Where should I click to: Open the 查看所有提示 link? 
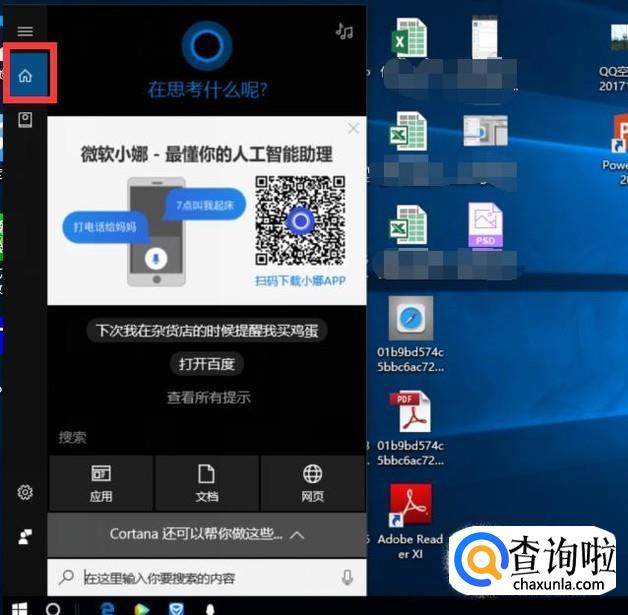click(208, 397)
